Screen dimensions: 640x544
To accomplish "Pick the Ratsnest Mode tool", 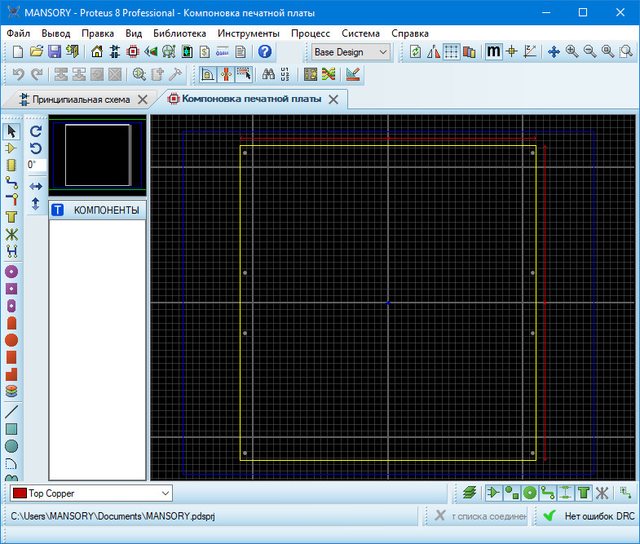I will click(12, 235).
